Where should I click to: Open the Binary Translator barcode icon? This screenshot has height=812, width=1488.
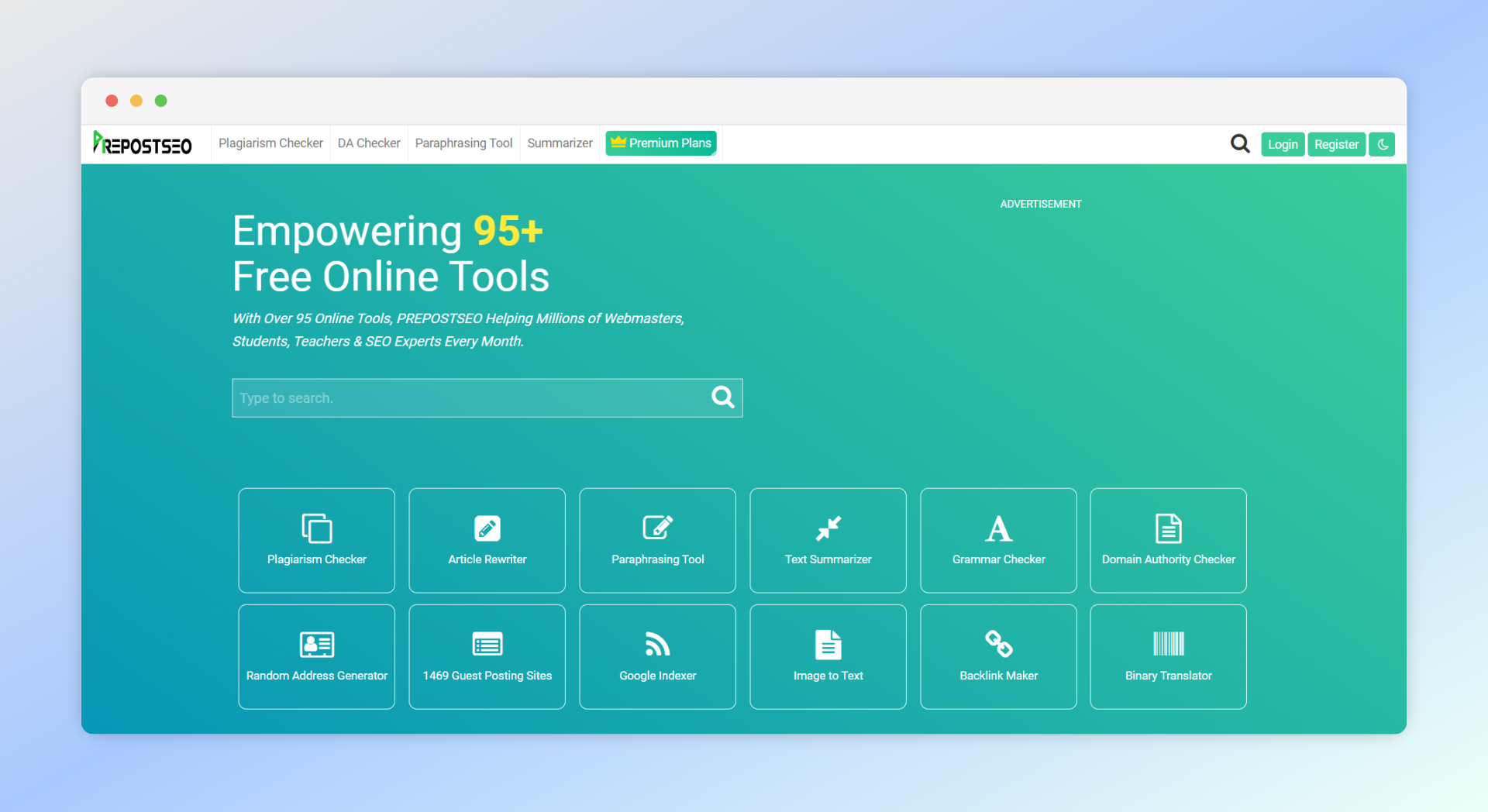point(1168,644)
